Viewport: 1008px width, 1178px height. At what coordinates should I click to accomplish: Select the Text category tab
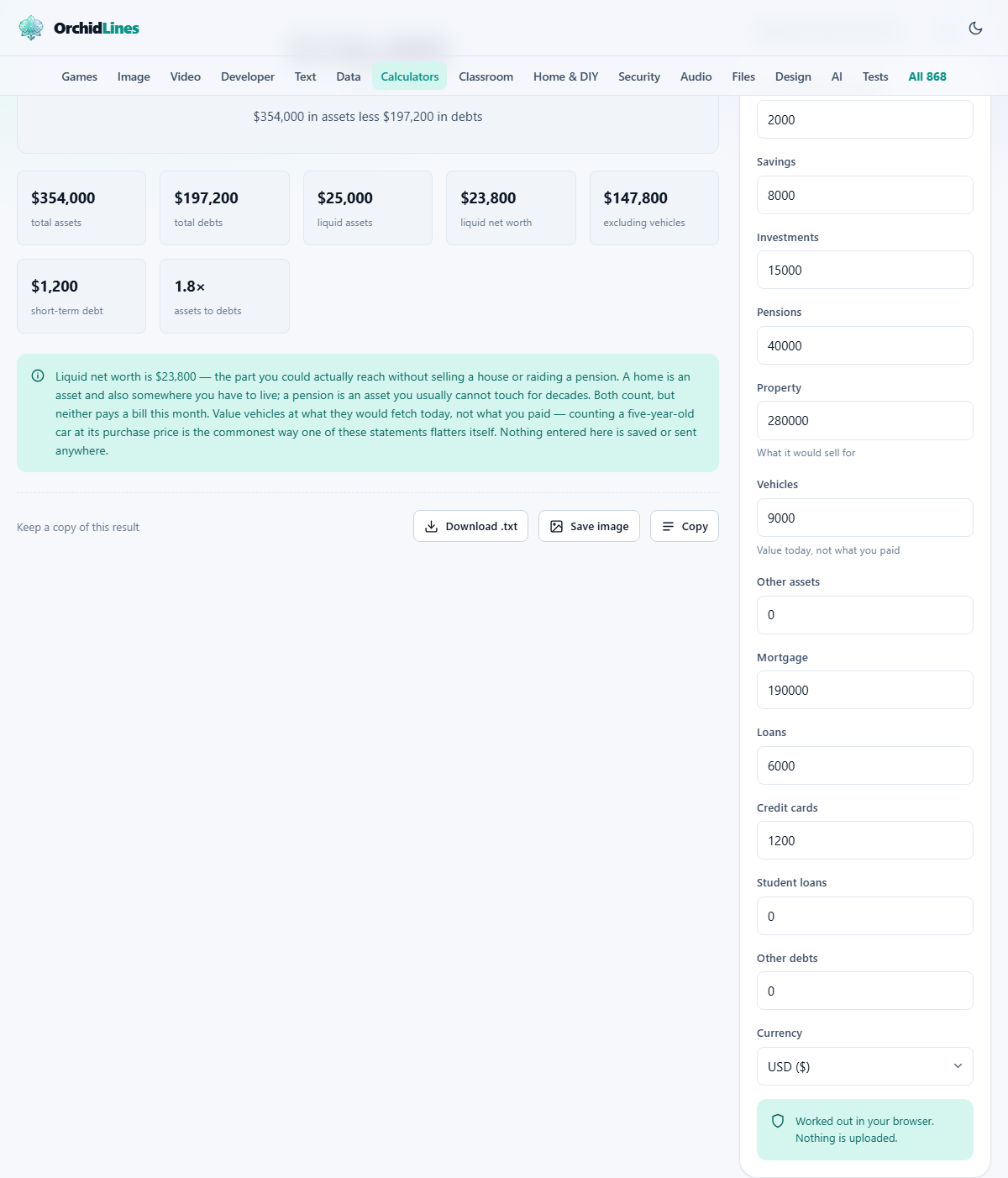(x=306, y=76)
